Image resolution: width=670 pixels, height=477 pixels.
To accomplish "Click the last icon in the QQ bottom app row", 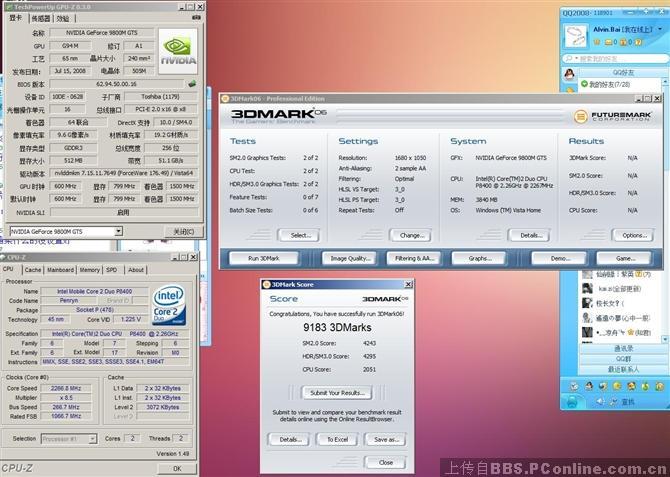I will click(659, 386).
